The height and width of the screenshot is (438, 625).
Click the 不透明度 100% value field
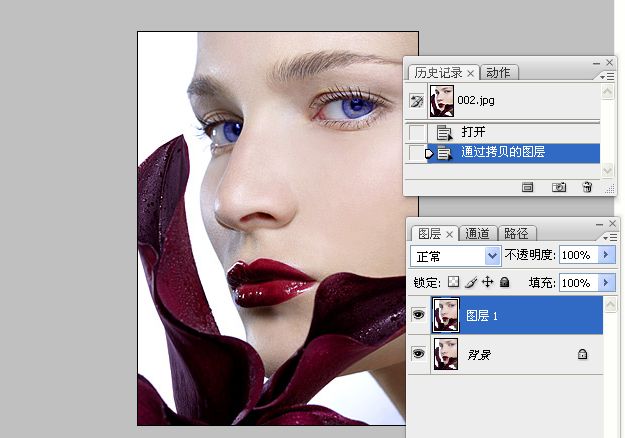[578, 255]
